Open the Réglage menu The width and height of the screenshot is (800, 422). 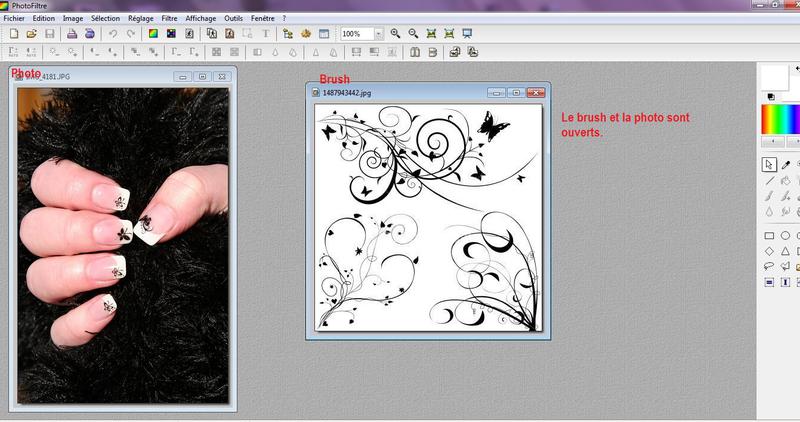point(140,18)
